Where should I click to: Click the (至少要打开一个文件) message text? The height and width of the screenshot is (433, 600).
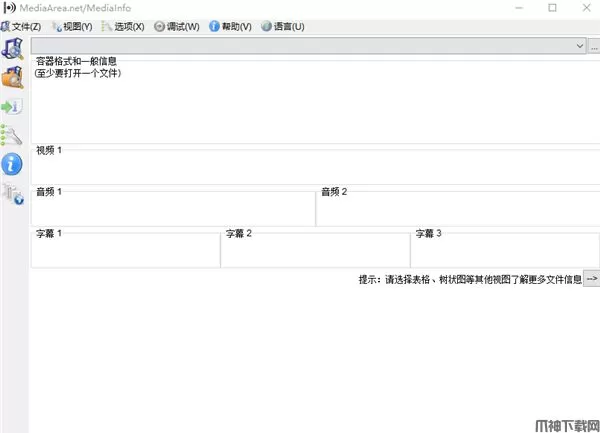(x=78, y=73)
